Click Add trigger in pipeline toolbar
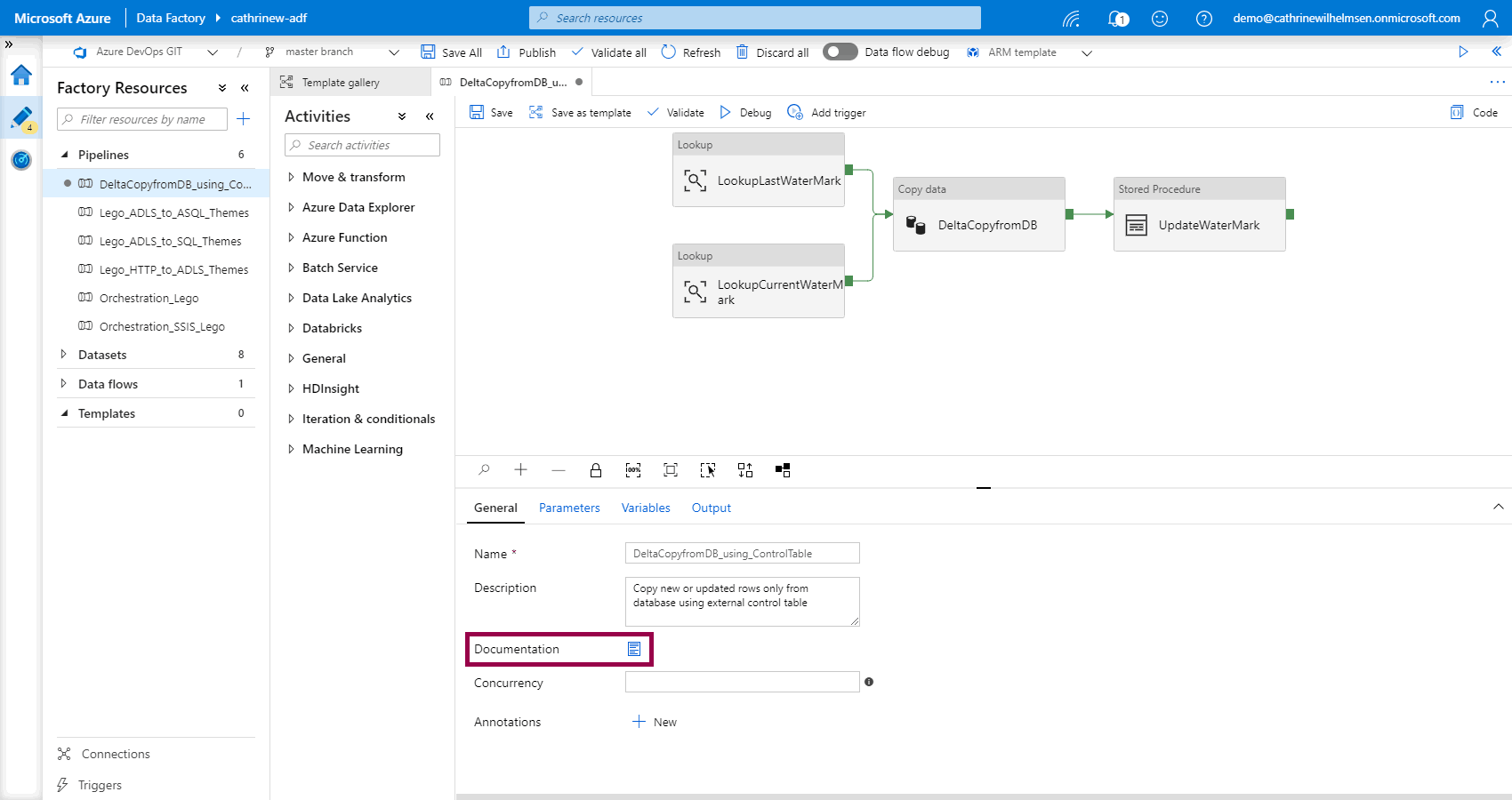This screenshot has height=800, width=1512. coord(827,113)
